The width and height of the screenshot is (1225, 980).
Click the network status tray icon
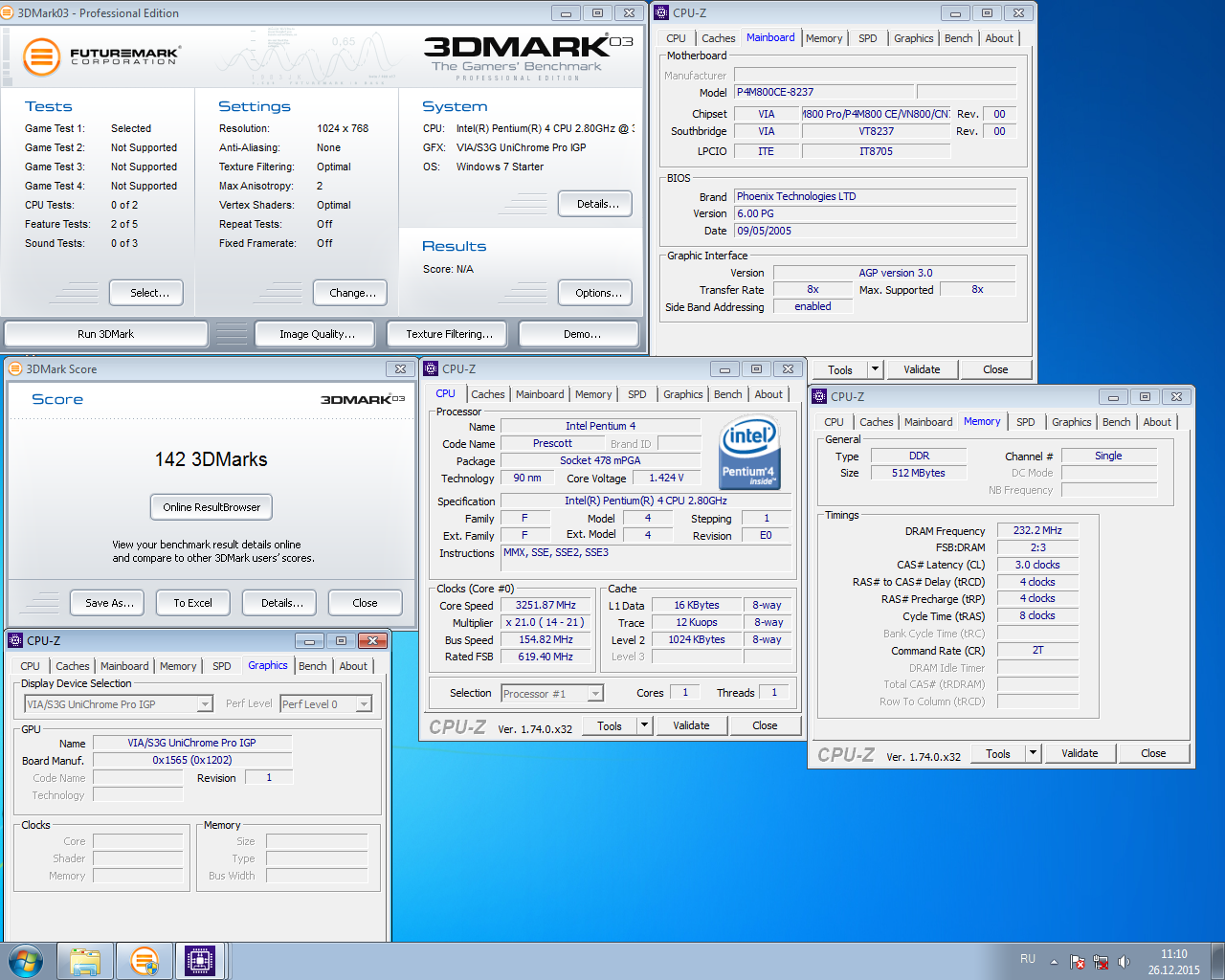tap(1101, 962)
